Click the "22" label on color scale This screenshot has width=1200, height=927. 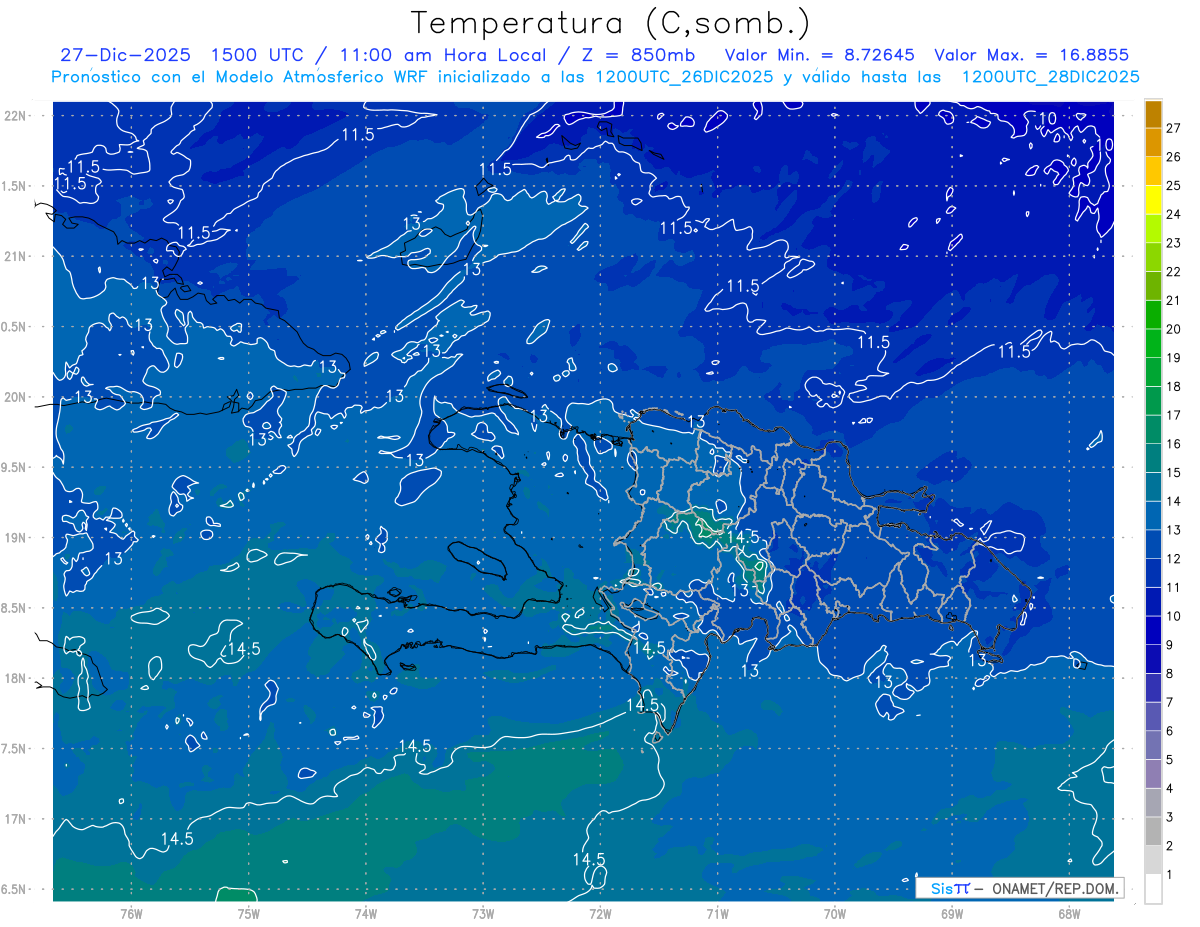pos(1174,272)
